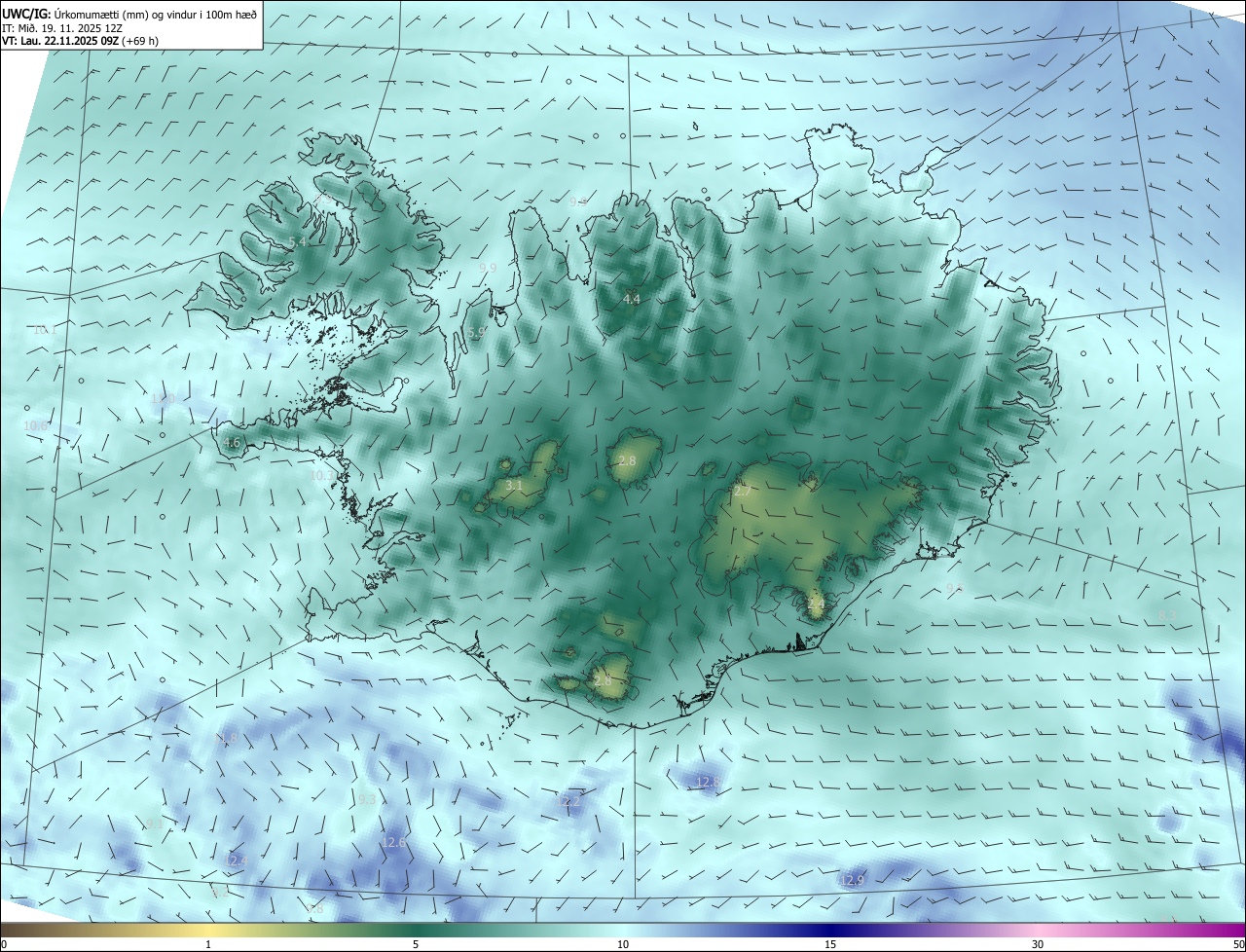Click the 30 tick on the color scale
The height and width of the screenshot is (952, 1246).
click(x=1038, y=944)
